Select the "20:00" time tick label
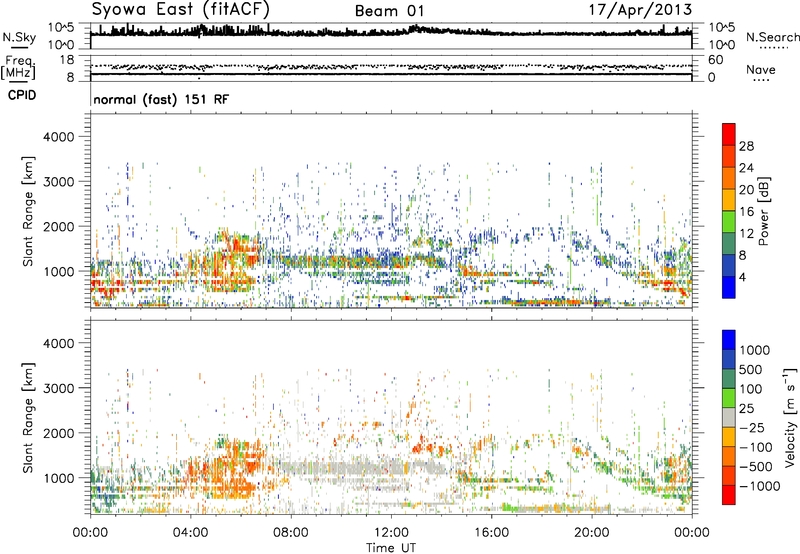 click(591, 533)
